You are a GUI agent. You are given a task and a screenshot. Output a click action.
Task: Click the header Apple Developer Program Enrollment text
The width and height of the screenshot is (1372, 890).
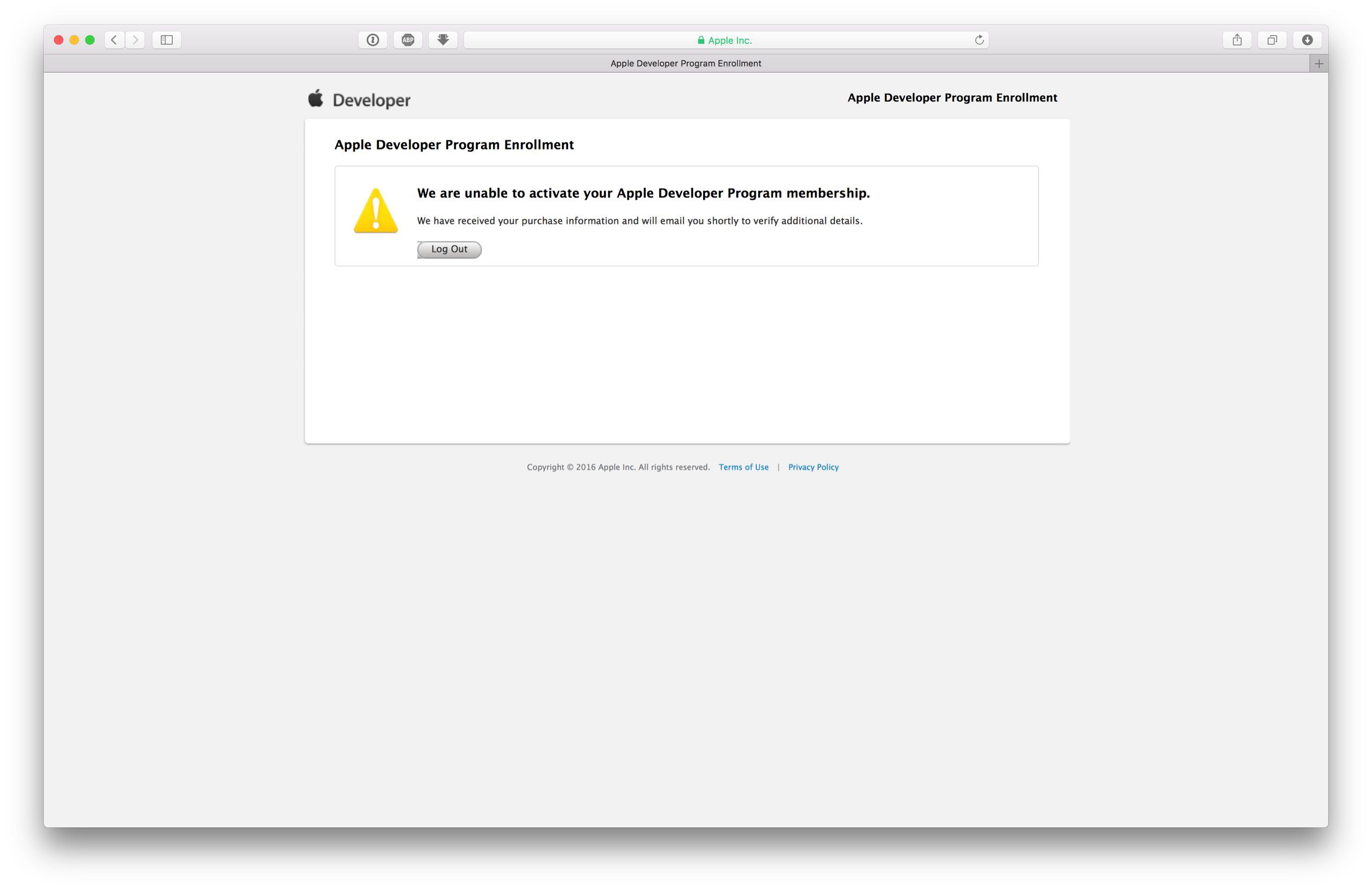952,98
